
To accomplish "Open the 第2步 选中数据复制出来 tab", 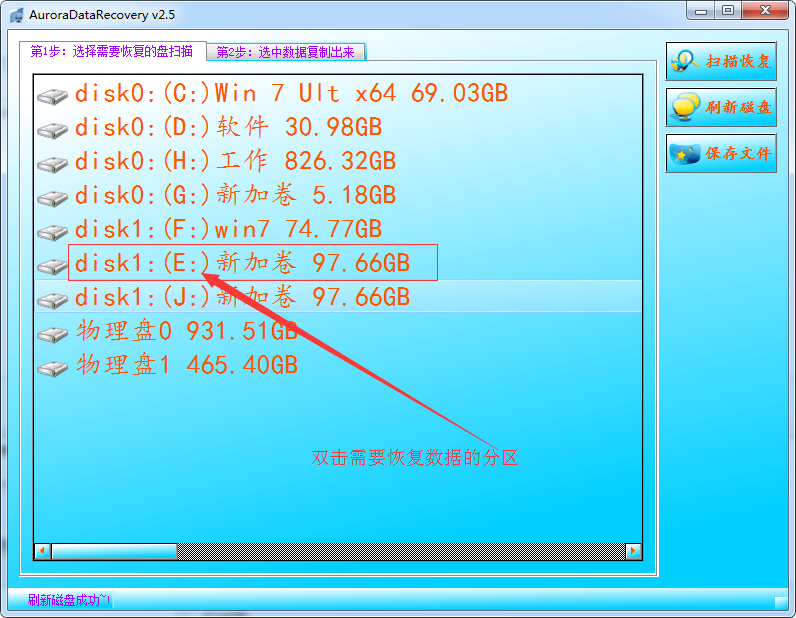I will tap(286, 52).
